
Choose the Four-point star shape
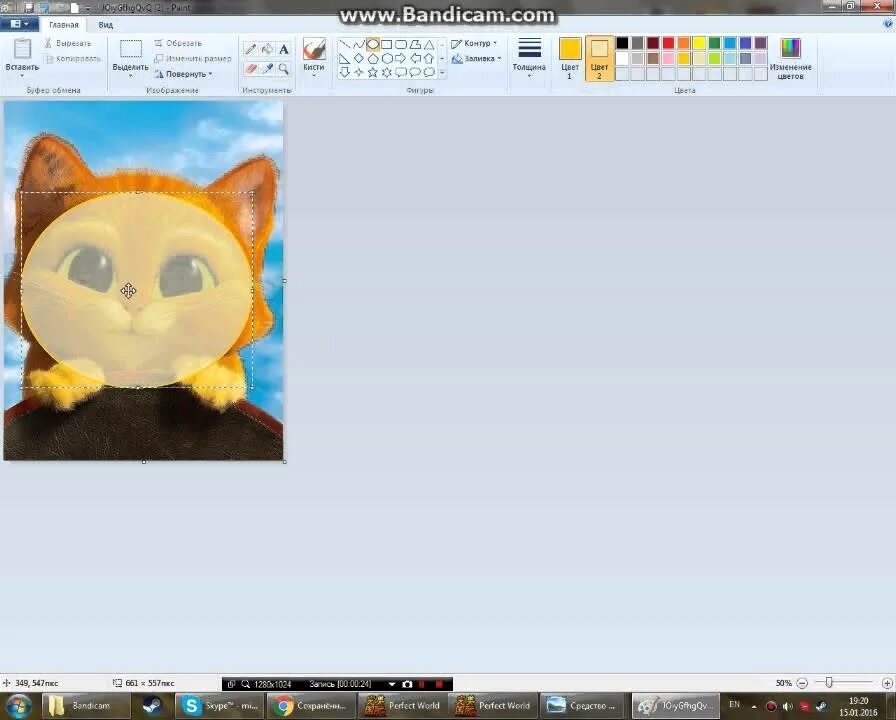[359, 72]
